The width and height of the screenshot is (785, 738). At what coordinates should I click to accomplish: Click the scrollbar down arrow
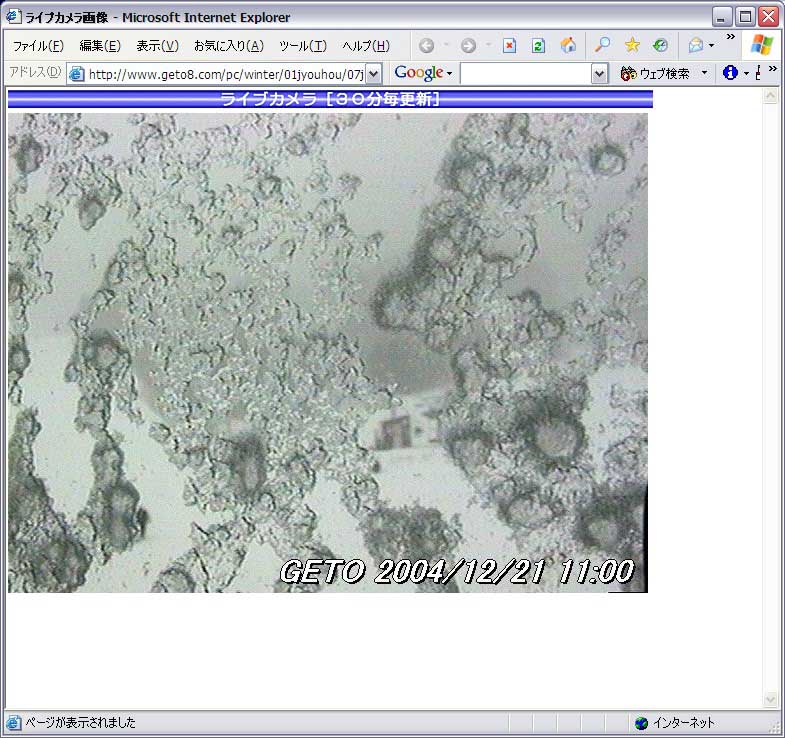770,699
